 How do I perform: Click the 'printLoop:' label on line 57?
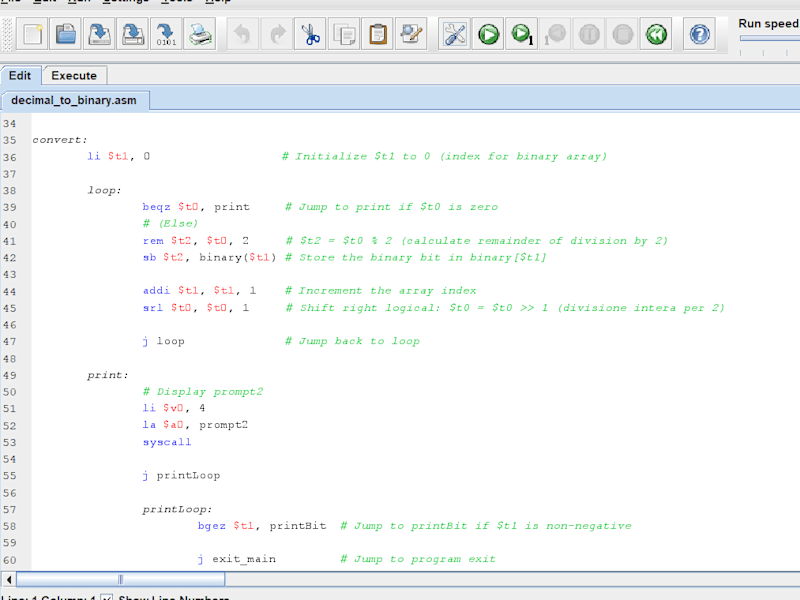[177, 509]
